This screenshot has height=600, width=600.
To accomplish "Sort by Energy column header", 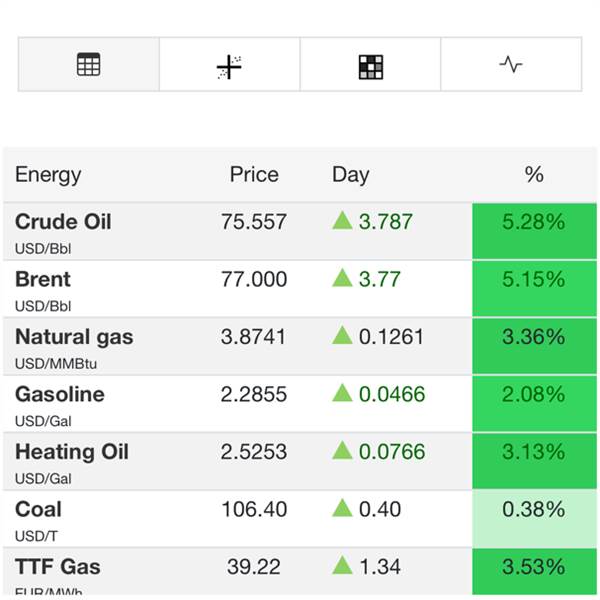I will [48, 175].
